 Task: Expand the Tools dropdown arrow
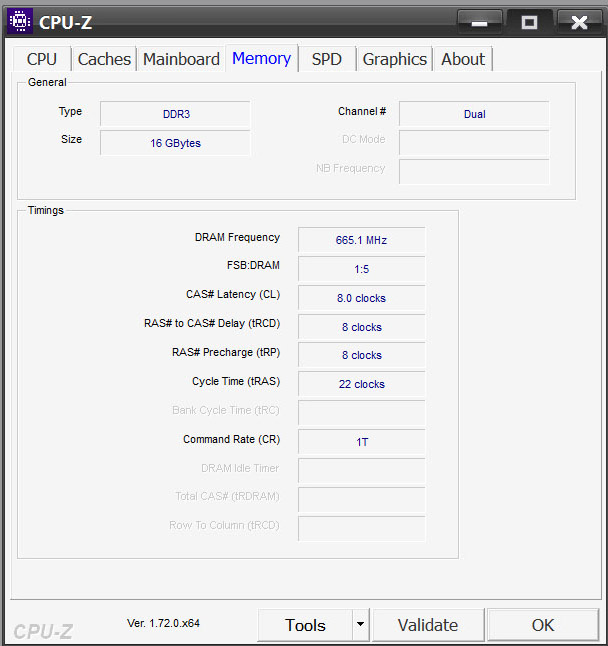point(360,625)
